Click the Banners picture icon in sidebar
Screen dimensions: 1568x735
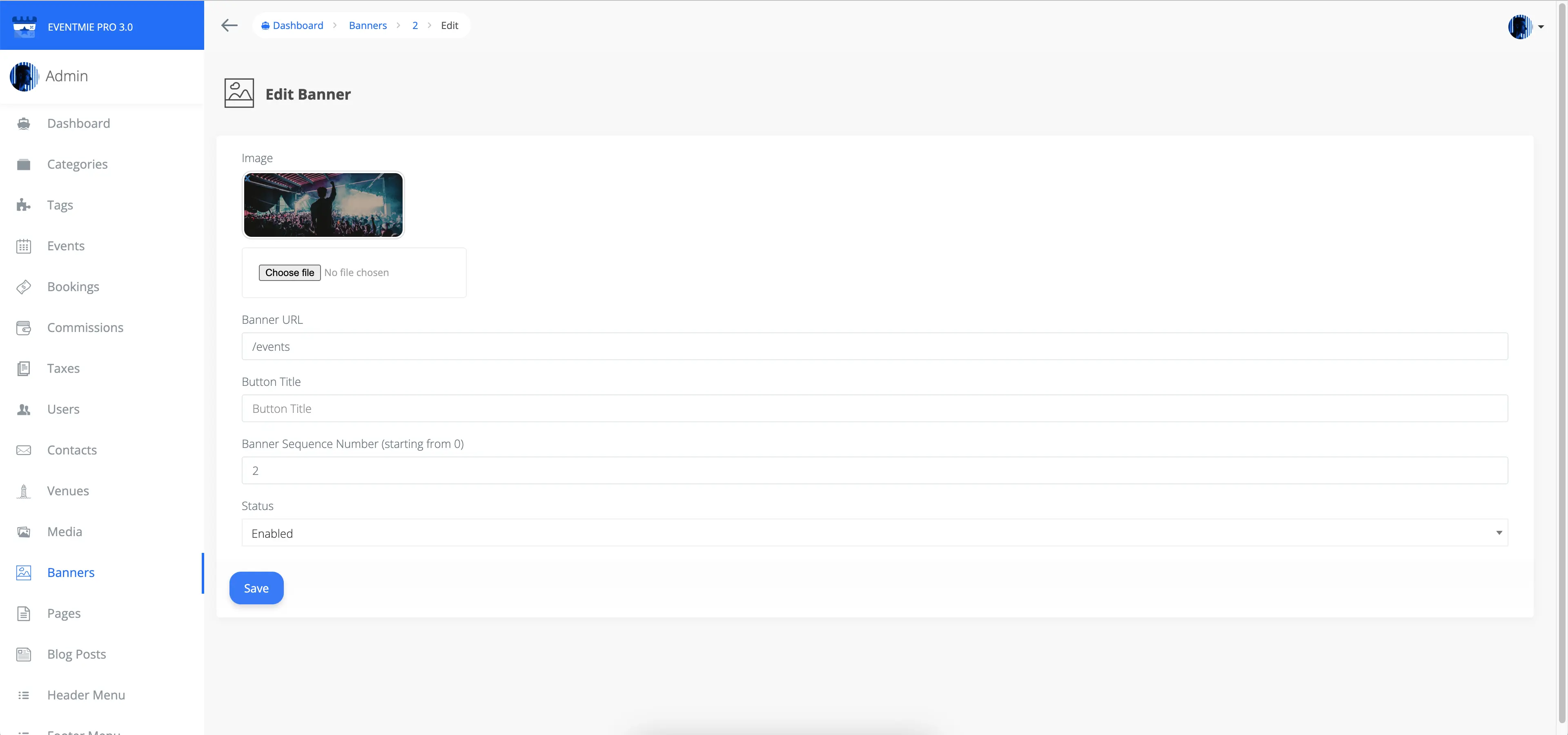(24, 572)
